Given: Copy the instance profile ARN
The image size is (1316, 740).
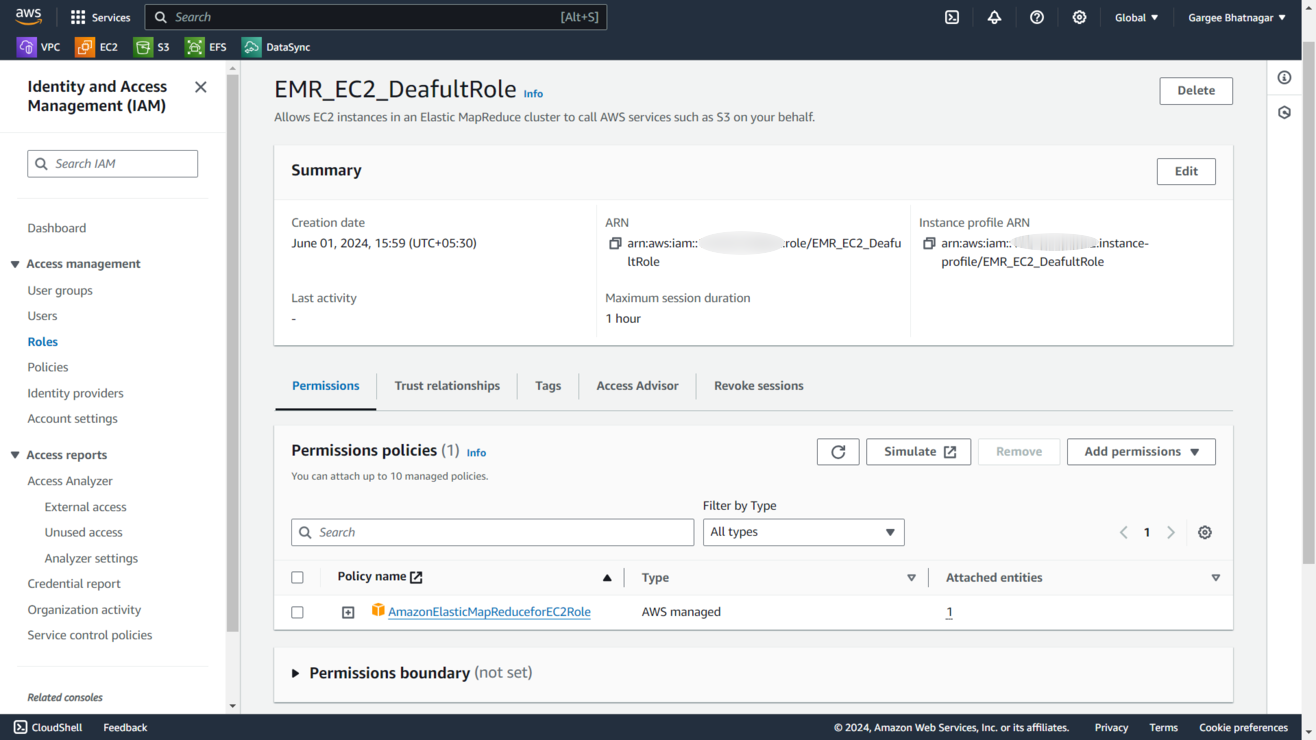Looking at the screenshot, I should (929, 244).
